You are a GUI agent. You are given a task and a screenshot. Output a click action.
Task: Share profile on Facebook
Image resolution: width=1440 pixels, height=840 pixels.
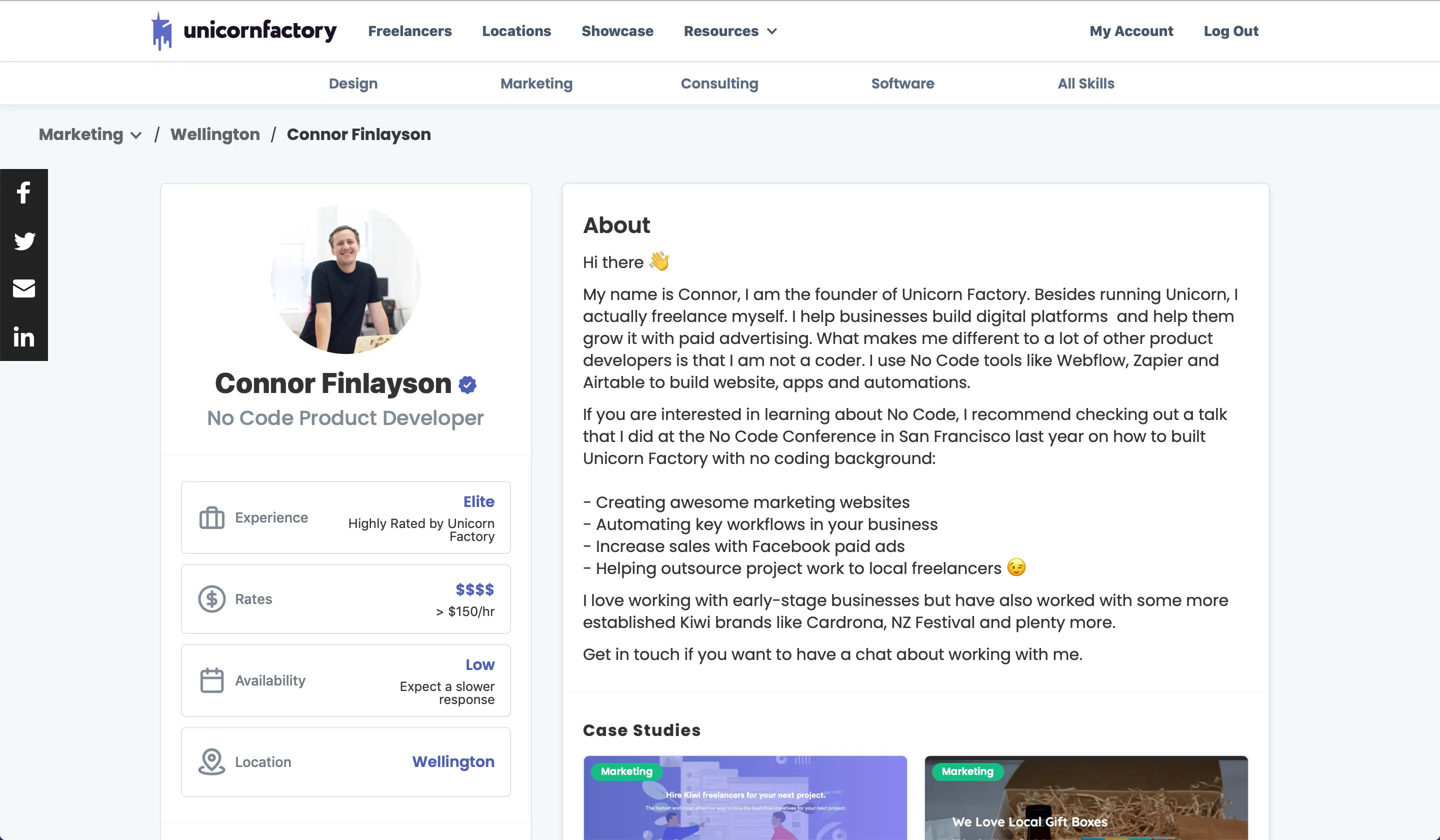(23, 192)
